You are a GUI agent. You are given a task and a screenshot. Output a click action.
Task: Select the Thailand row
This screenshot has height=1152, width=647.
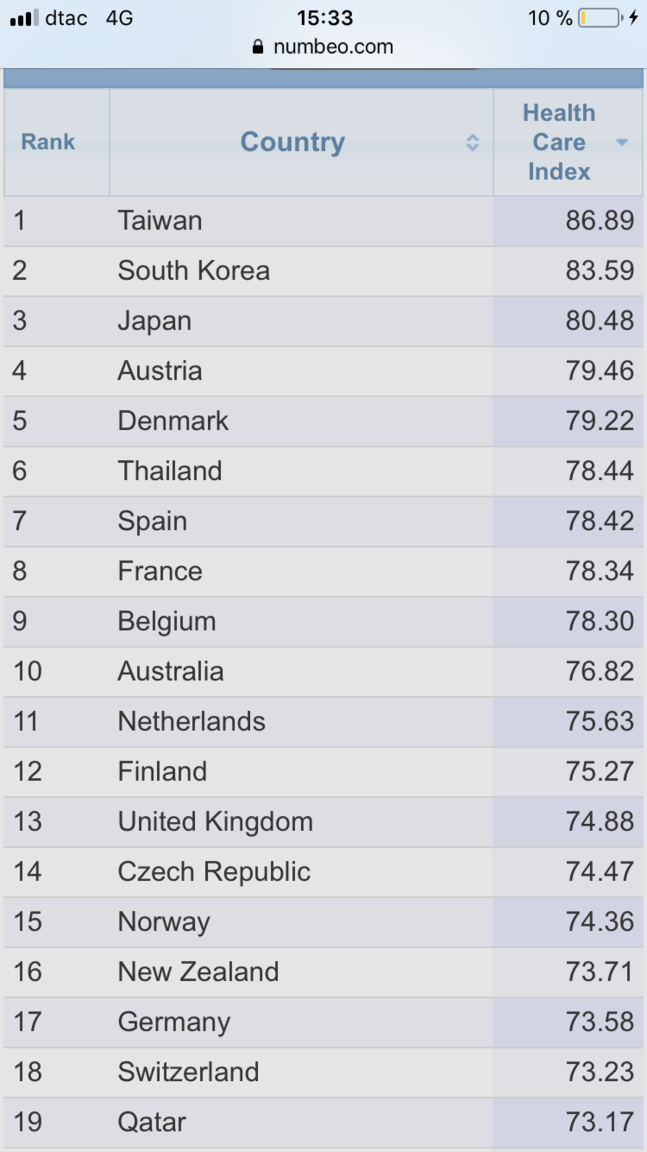pos(323,472)
